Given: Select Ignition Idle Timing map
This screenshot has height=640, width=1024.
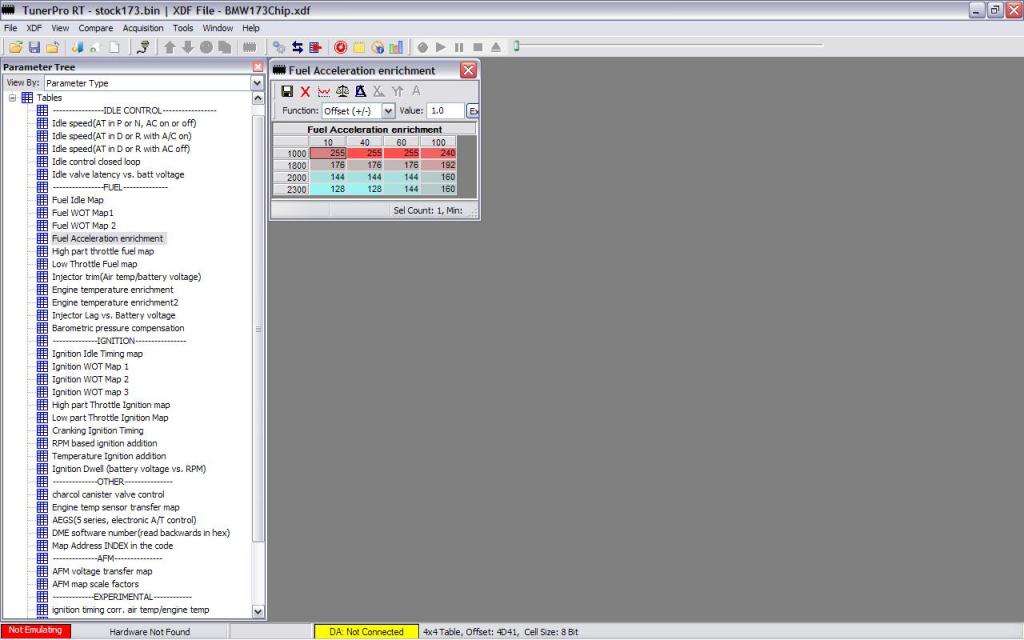Looking at the screenshot, I should (x=97, y=354).
